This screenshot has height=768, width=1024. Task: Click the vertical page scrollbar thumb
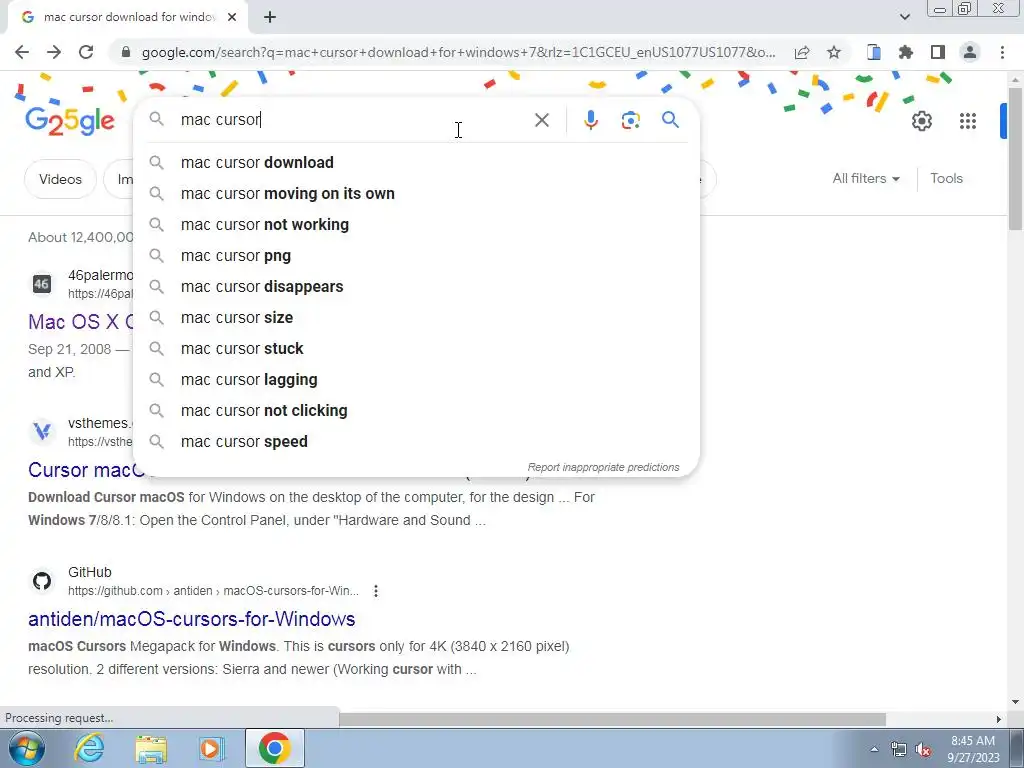pos(1015,159)
